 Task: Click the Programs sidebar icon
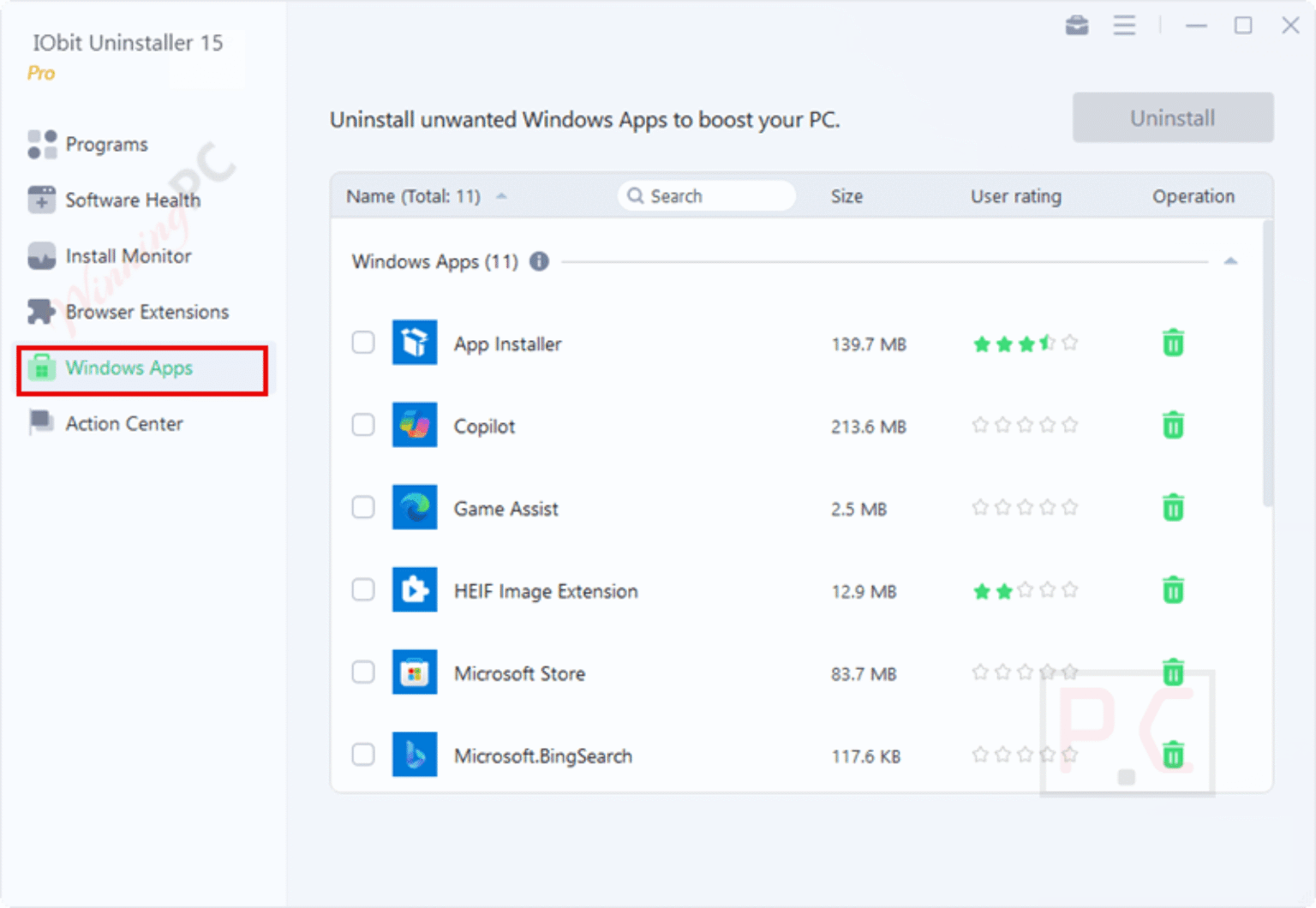click(42, 144)
